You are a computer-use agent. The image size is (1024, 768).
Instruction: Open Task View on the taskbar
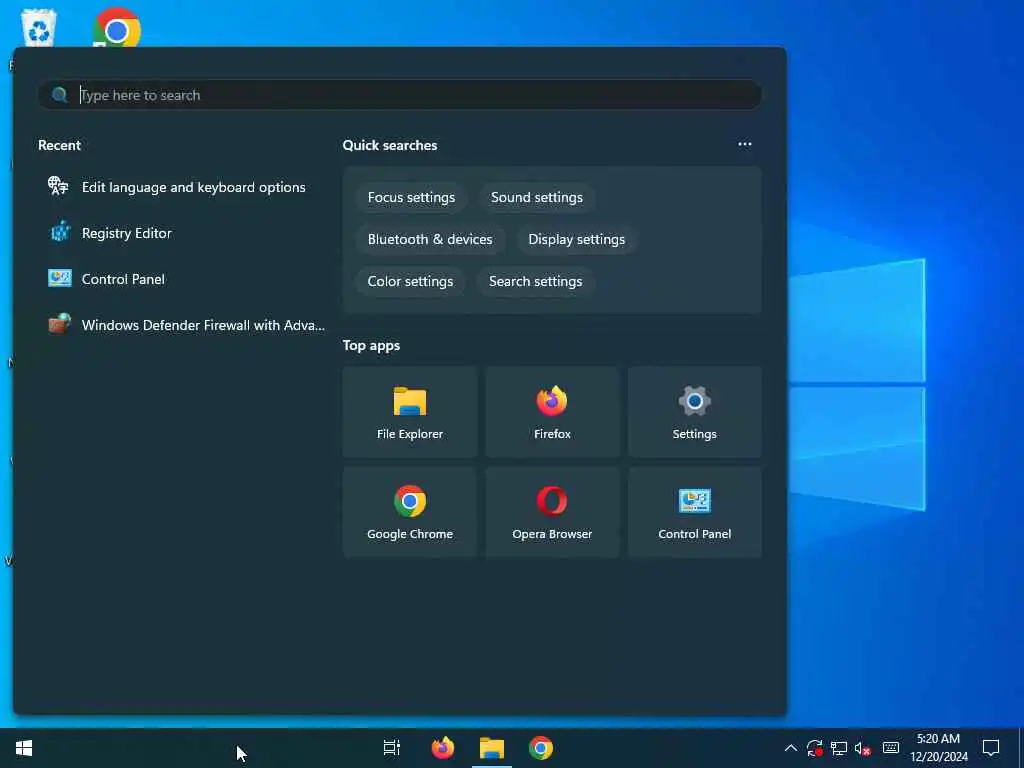click(391, 748)
